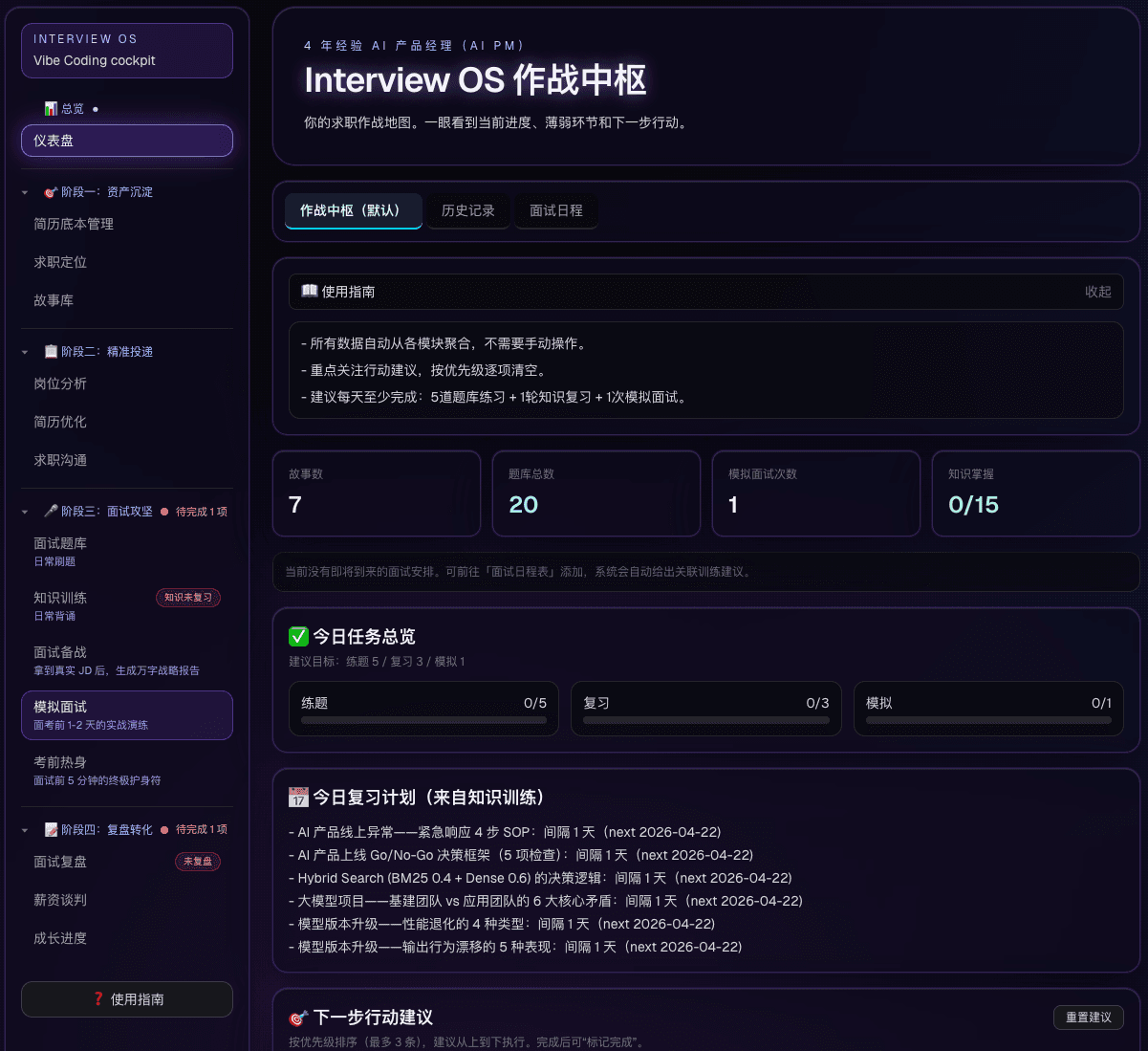Viewport: 1148px width, 1051px height.
Task: Open 简历优化 page
Action: point(127,422)
